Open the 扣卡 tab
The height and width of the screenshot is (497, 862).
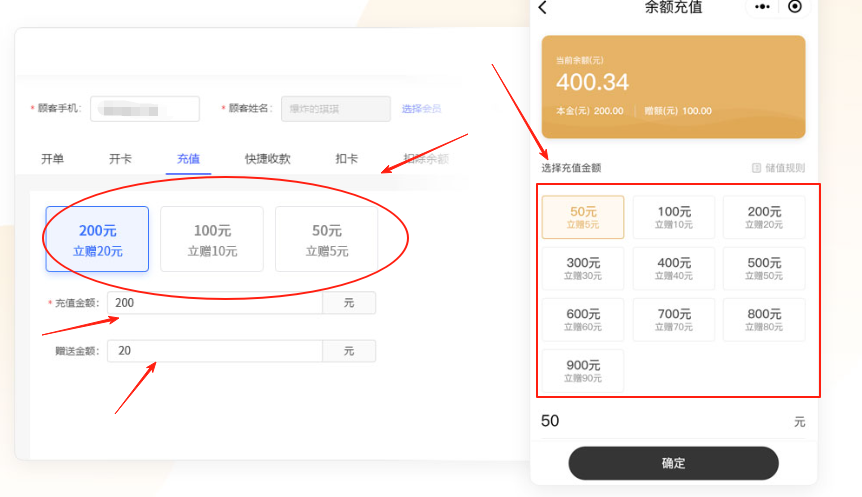pyautogui.click(x=346, y=159)
